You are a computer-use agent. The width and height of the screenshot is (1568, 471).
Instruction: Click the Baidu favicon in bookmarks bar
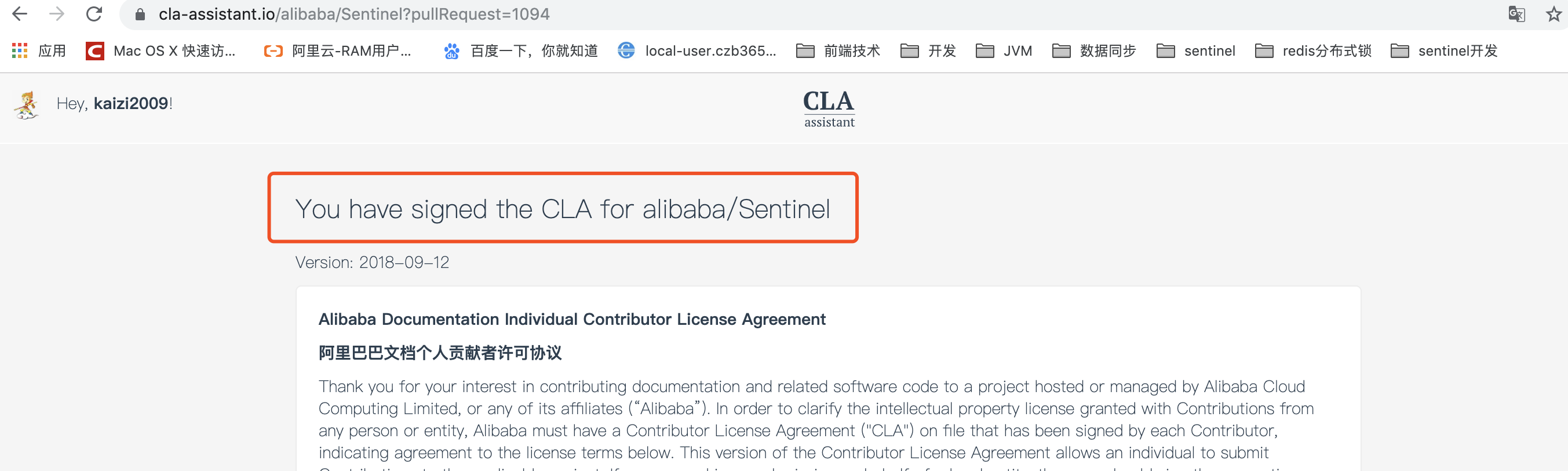[451, 51]
